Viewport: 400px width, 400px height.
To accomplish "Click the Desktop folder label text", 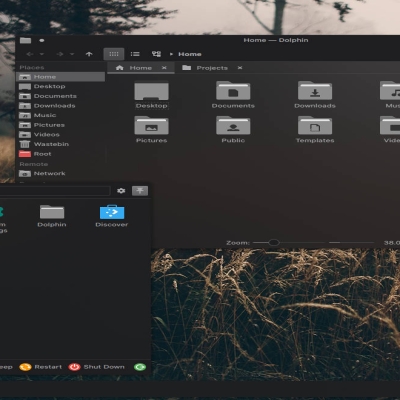I will tap(151, 106).
